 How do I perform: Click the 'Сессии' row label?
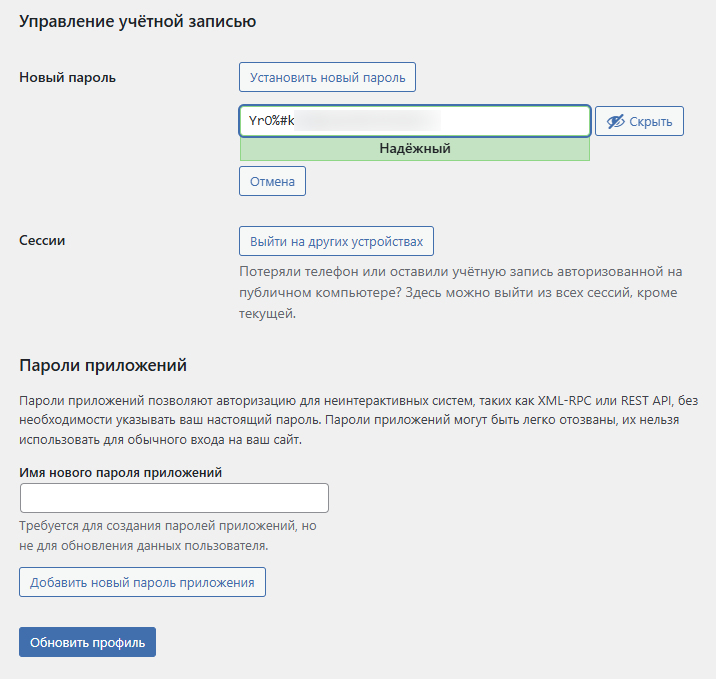[43, 241]
